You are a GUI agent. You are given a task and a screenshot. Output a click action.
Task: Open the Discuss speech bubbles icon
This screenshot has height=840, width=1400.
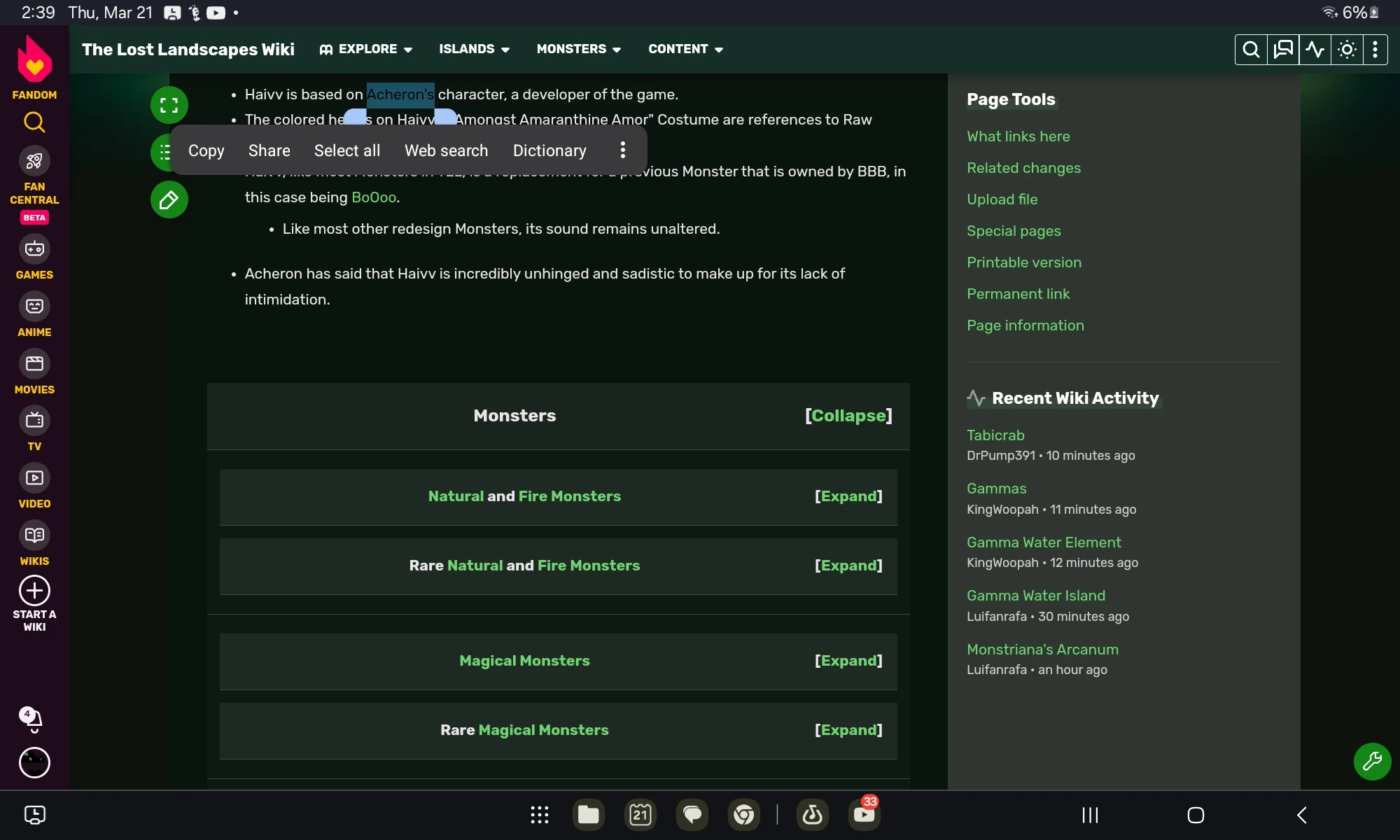1283,50
